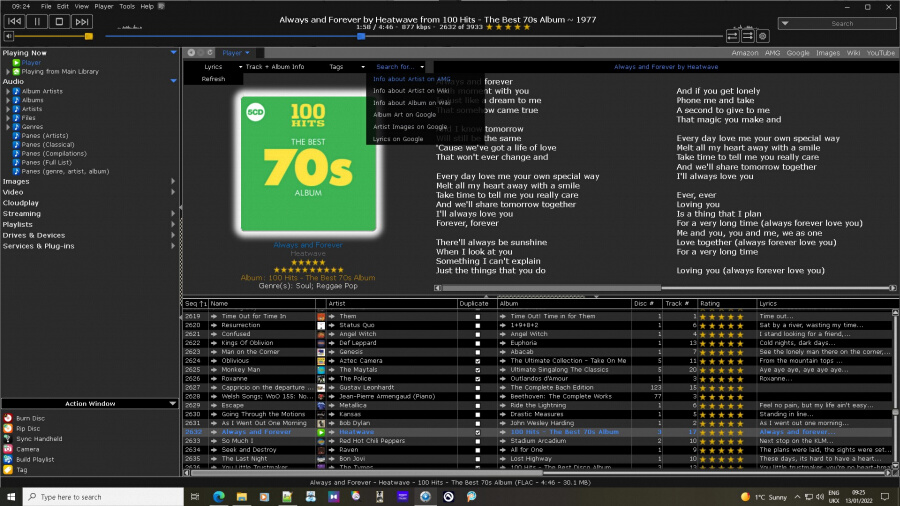Click the AMG link
The height and width of the screenshot is (506, 900).
coord(772,53)
